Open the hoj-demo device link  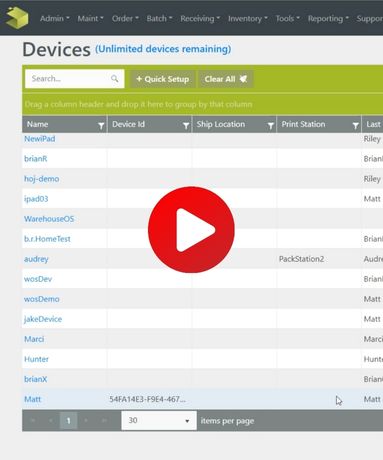tap(42, 179)
